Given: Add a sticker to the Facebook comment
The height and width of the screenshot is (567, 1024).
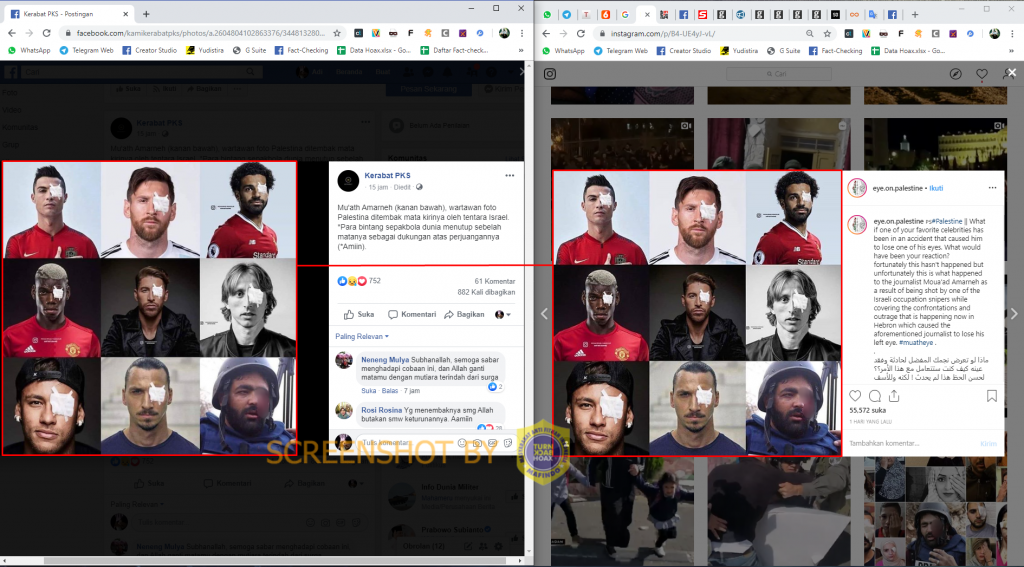Looking at the screenshot, I should click(507, 443).
